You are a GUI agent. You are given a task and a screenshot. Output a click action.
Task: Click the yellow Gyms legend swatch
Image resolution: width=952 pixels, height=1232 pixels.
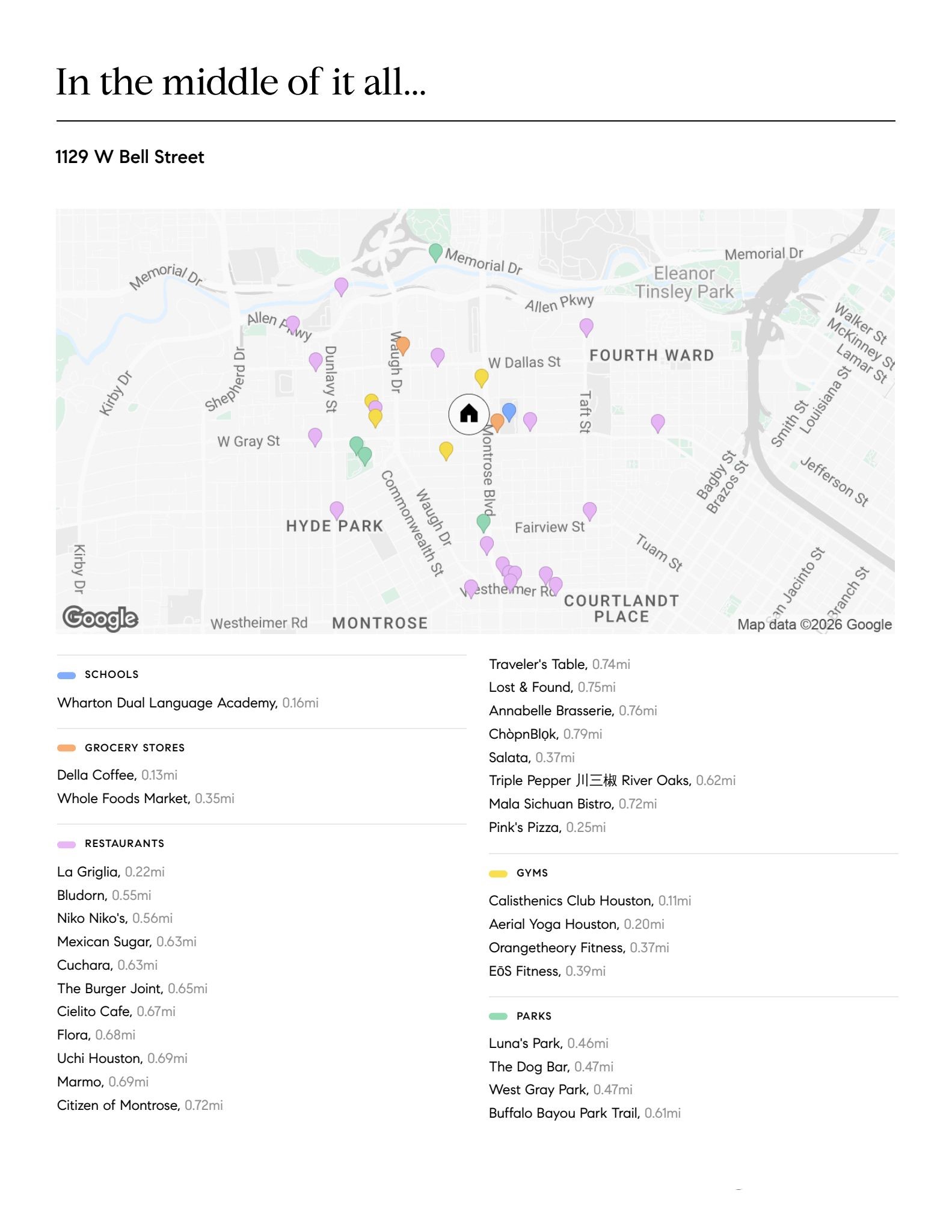(x=498, y=873)
